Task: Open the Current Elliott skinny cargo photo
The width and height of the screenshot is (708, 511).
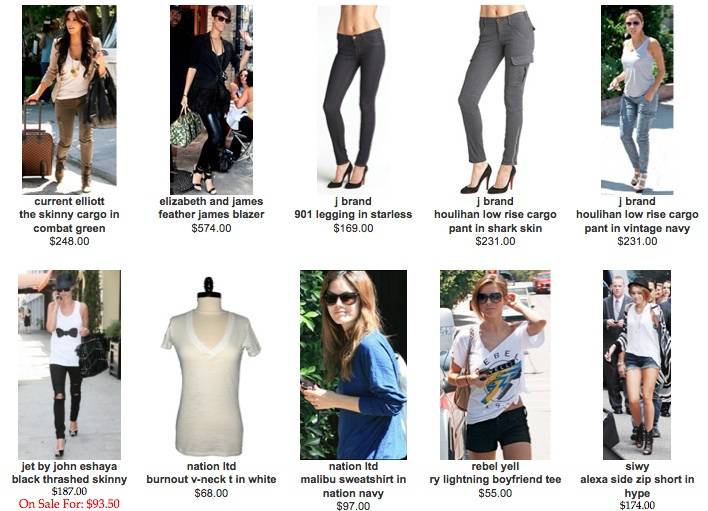Action: click(69, 99)
